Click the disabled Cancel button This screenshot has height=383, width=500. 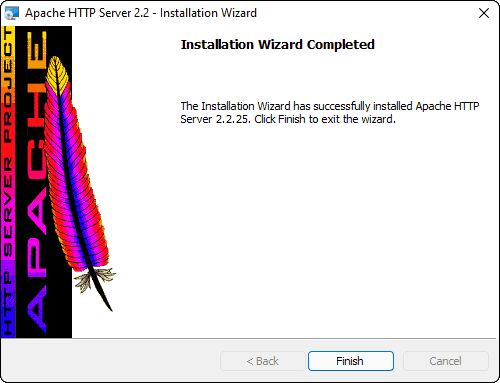pyautogui.click(x=446, y=361)
